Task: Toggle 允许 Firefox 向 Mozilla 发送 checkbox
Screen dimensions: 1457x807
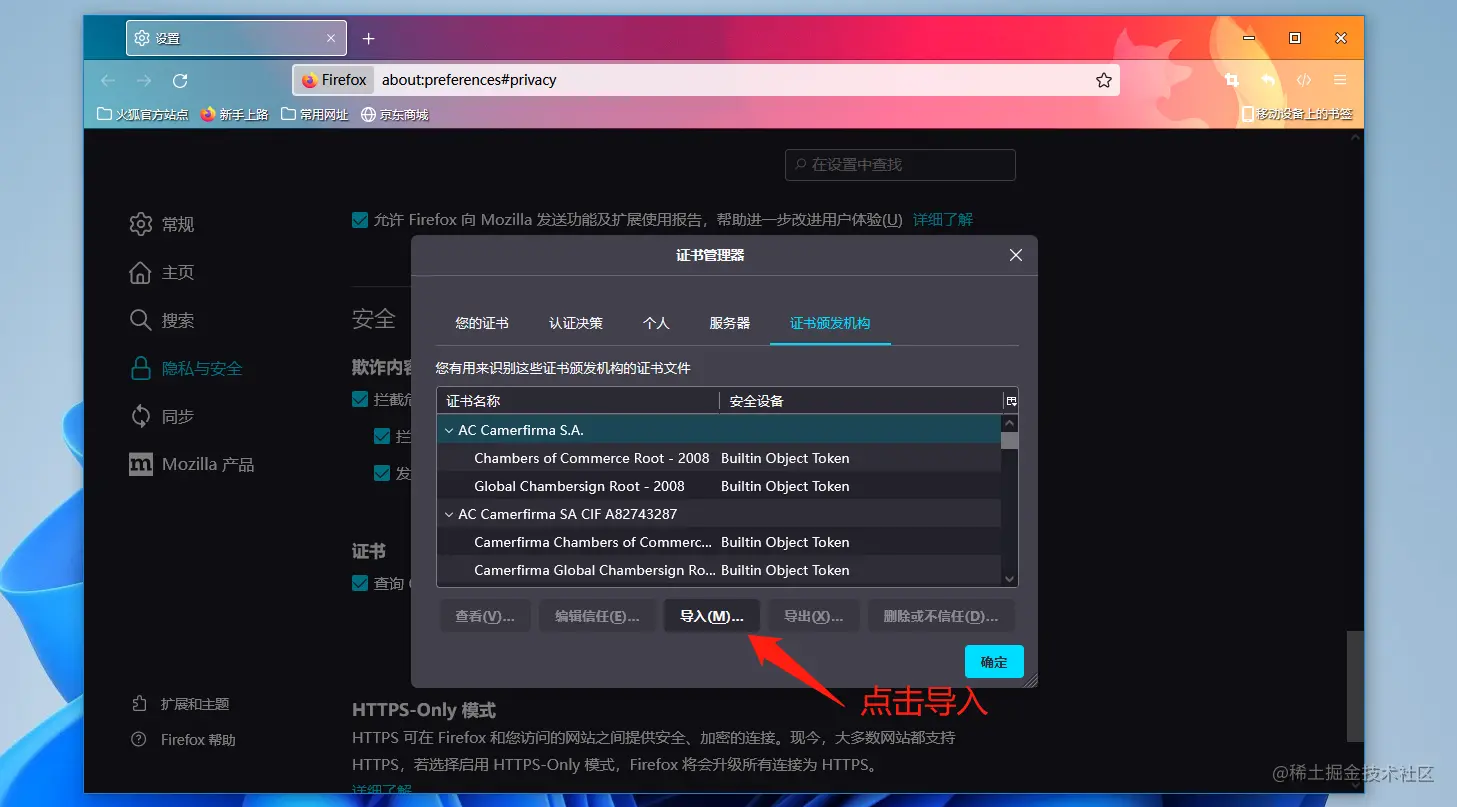Action: (360, 220)
